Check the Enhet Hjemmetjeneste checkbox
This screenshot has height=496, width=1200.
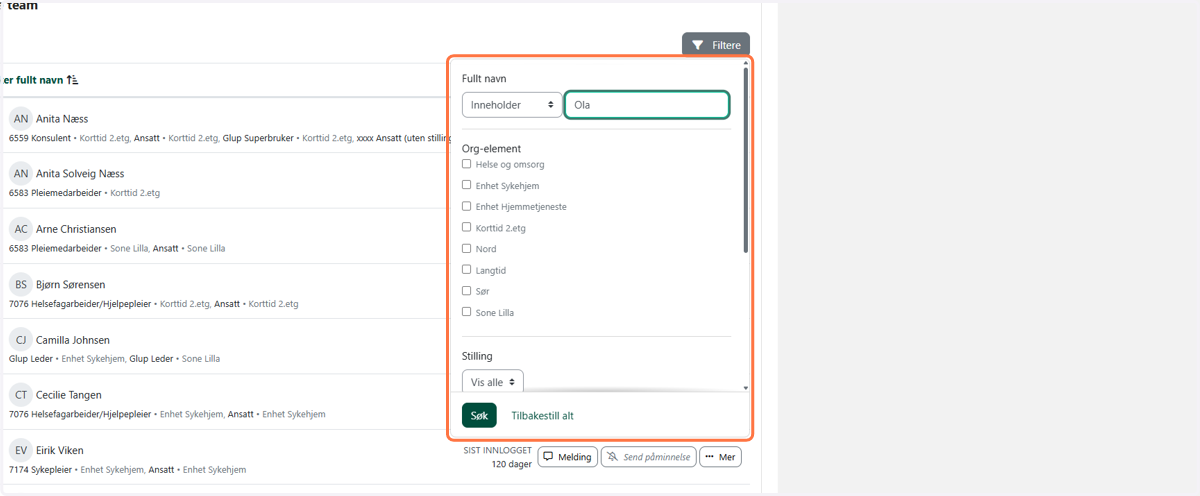(x=466, y=206)
